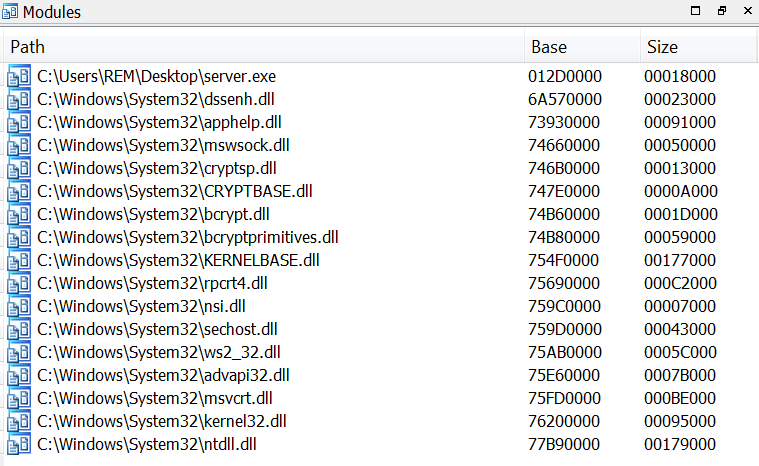Click size value 0000A000
The height and width of the screenshot is (466, 759).
click(x=681, y=191)
